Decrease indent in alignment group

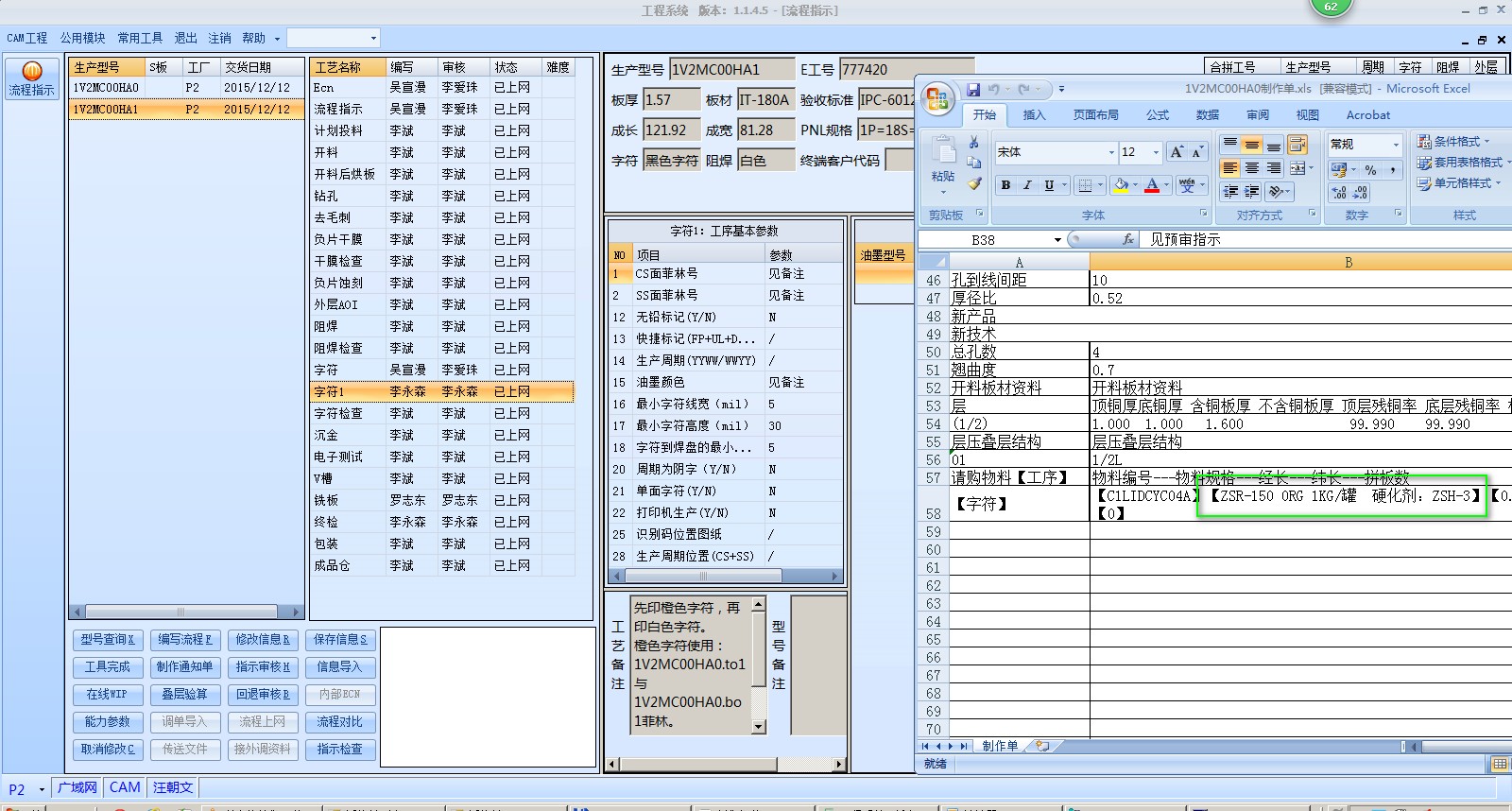[x=1229, y=191]
